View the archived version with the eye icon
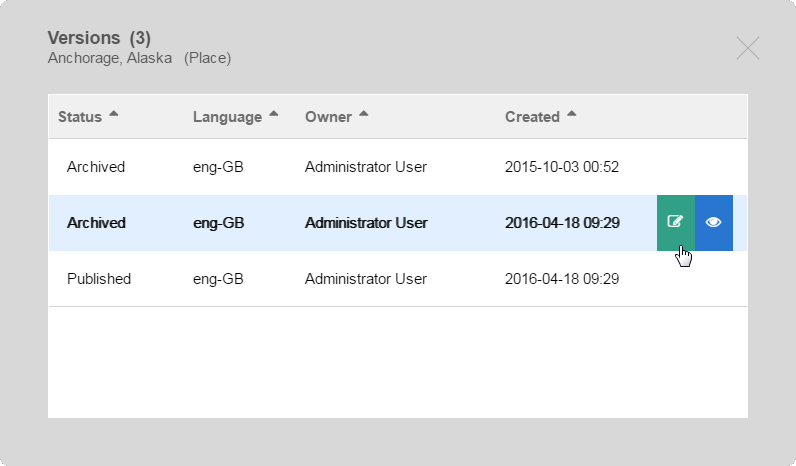This screenshot has width=796, height=466. point(714,223)
